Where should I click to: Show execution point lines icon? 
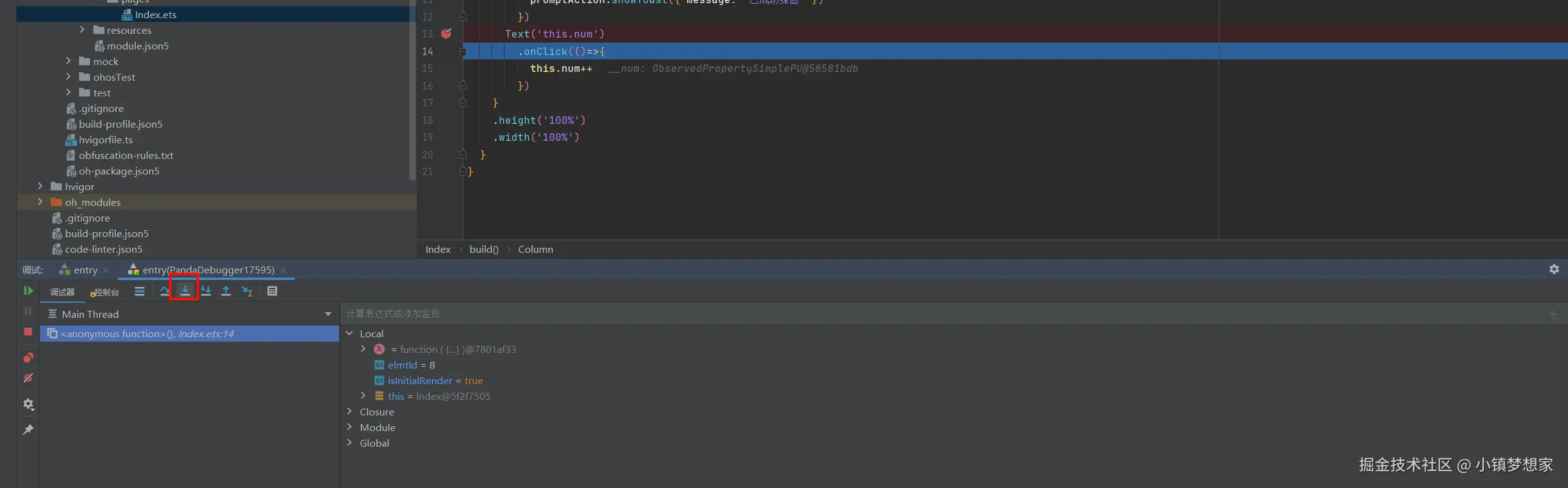point(140,291)
